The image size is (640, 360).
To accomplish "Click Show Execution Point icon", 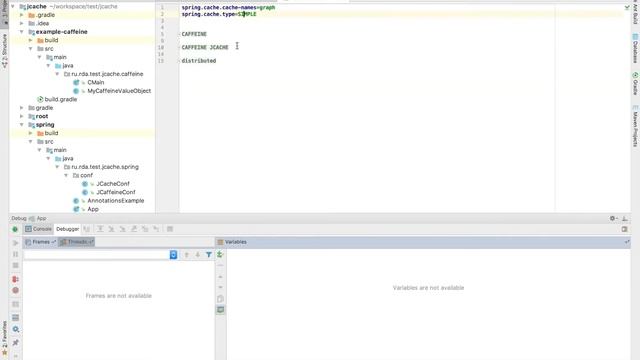I will click(87, 229).
